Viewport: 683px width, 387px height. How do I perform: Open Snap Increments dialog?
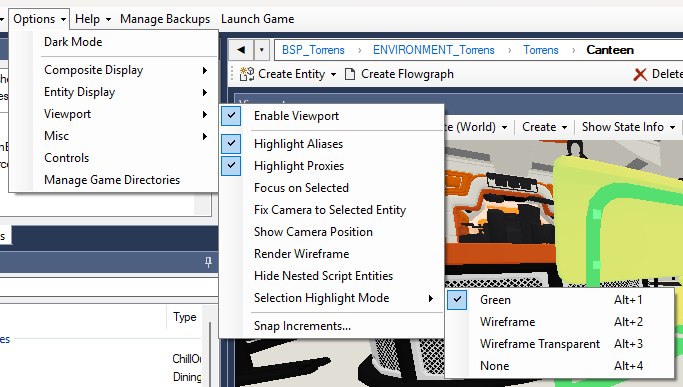click(x=331, y=326)
